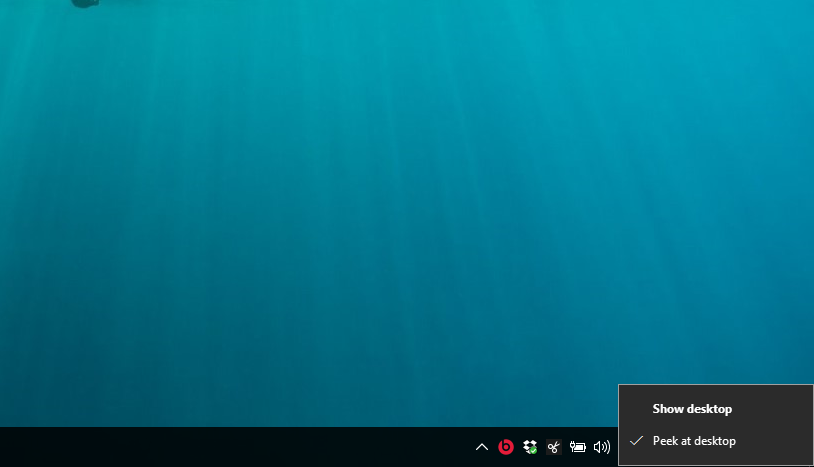The width and height of the screenshot is (814, 467).
Task: Open the volume speaker icon
Action: [601, 447]
